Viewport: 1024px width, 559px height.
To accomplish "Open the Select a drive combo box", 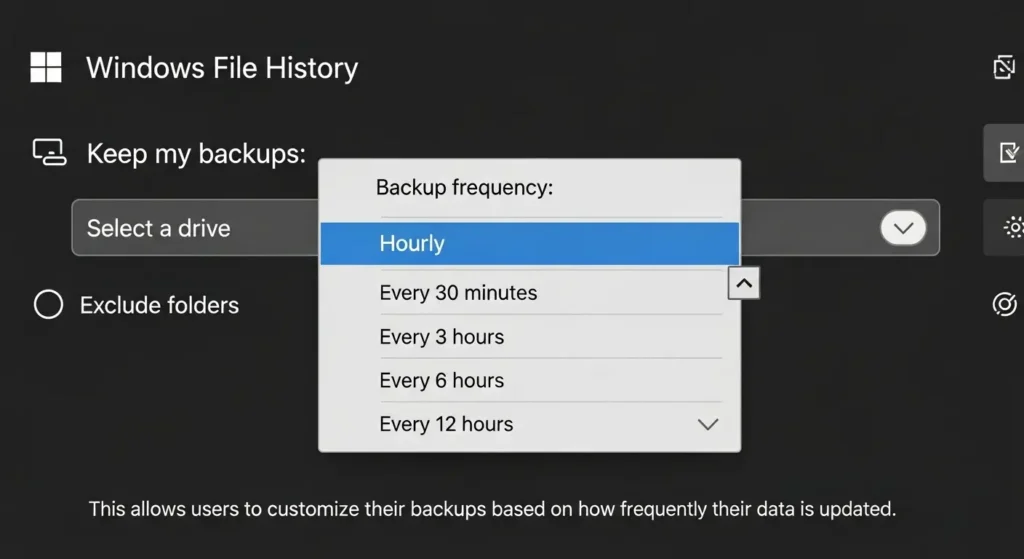I will (x=505, y=227).
